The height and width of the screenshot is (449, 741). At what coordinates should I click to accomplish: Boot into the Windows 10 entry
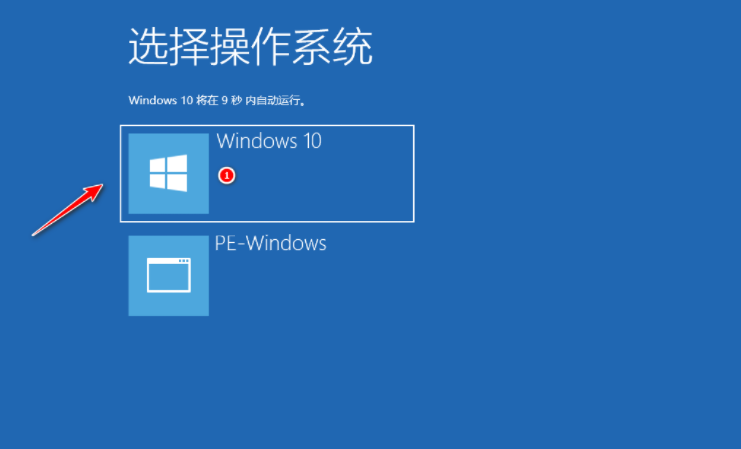(x=267, y=173)
